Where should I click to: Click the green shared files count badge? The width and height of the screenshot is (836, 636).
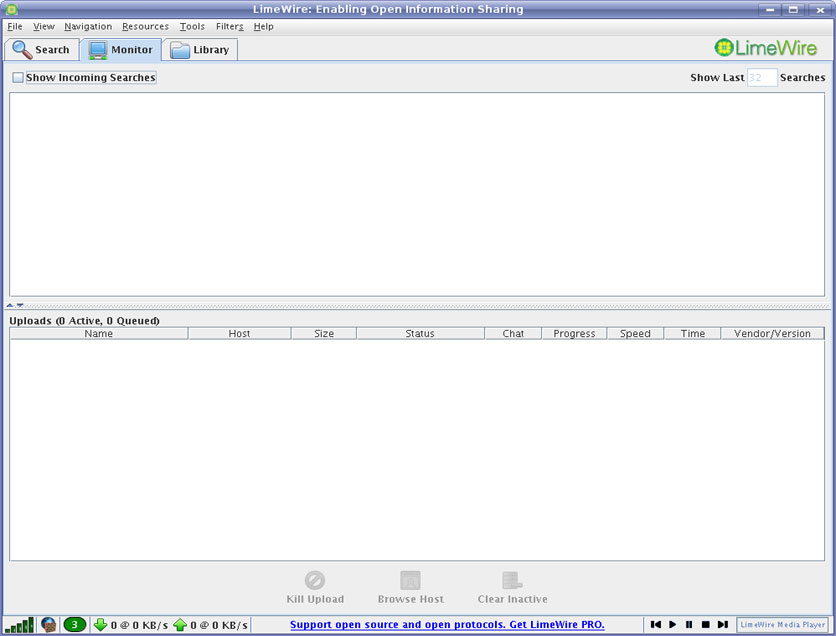click(x=75, y=624)
